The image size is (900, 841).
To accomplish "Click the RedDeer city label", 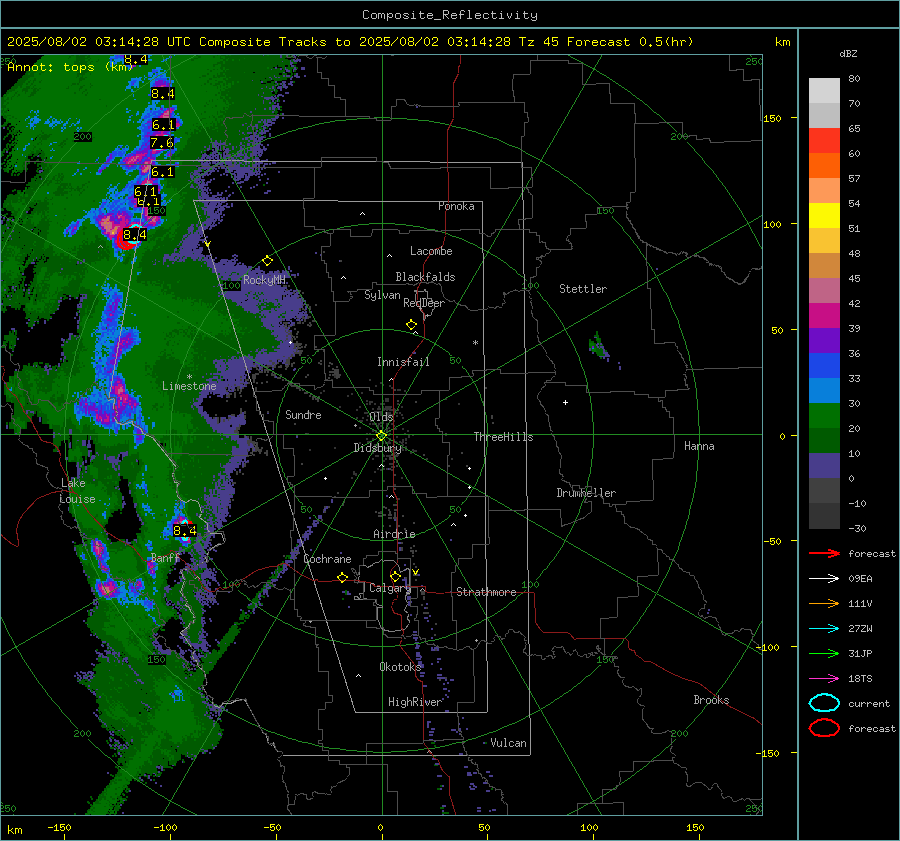I will pos(424,303).
